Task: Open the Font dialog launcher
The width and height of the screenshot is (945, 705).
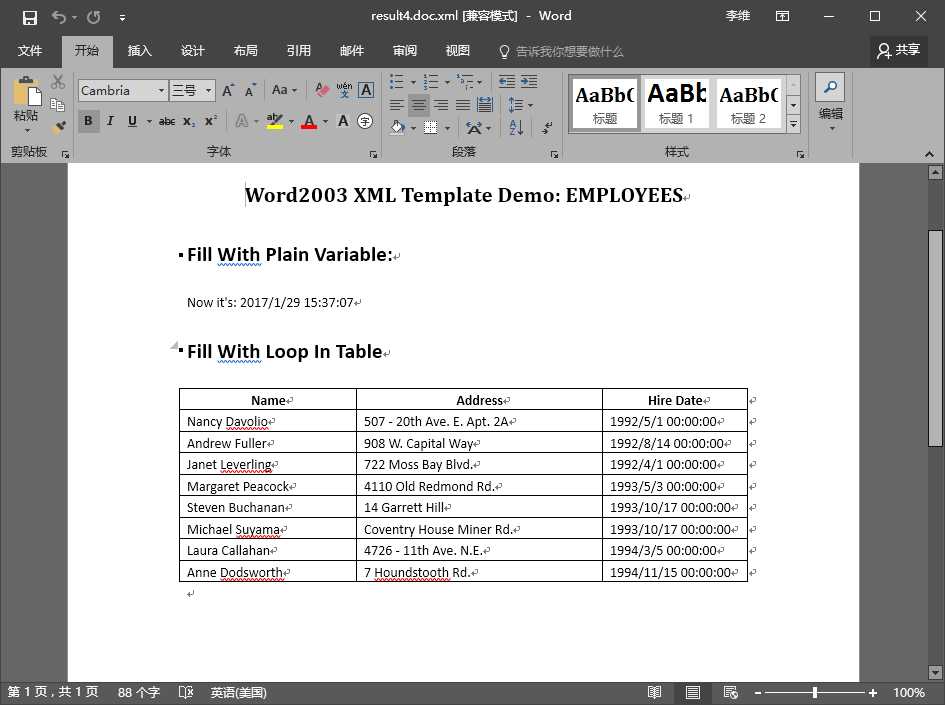Action: pos(373,155)
